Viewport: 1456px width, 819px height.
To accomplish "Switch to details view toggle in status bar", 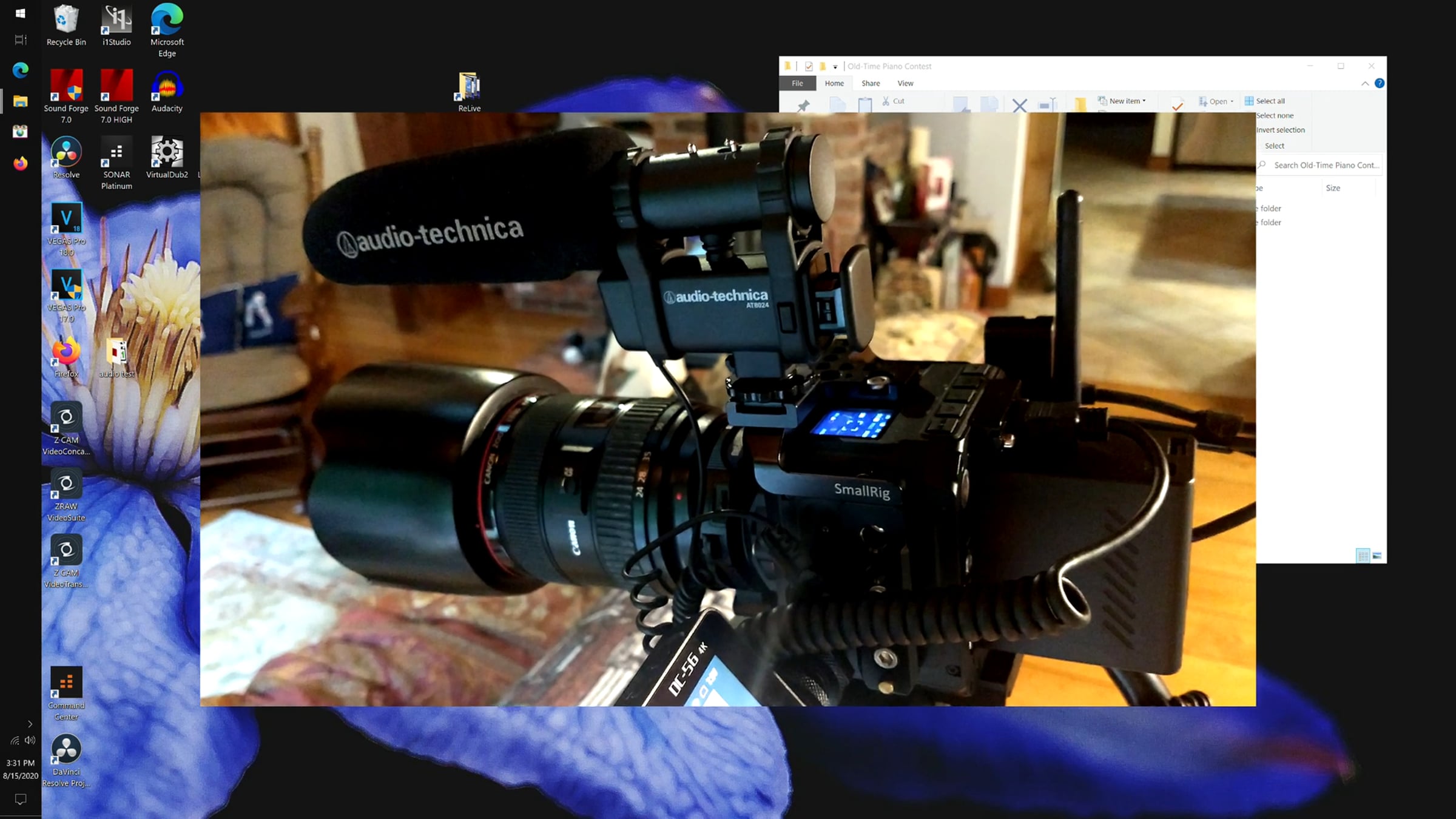I will 1363,556.
